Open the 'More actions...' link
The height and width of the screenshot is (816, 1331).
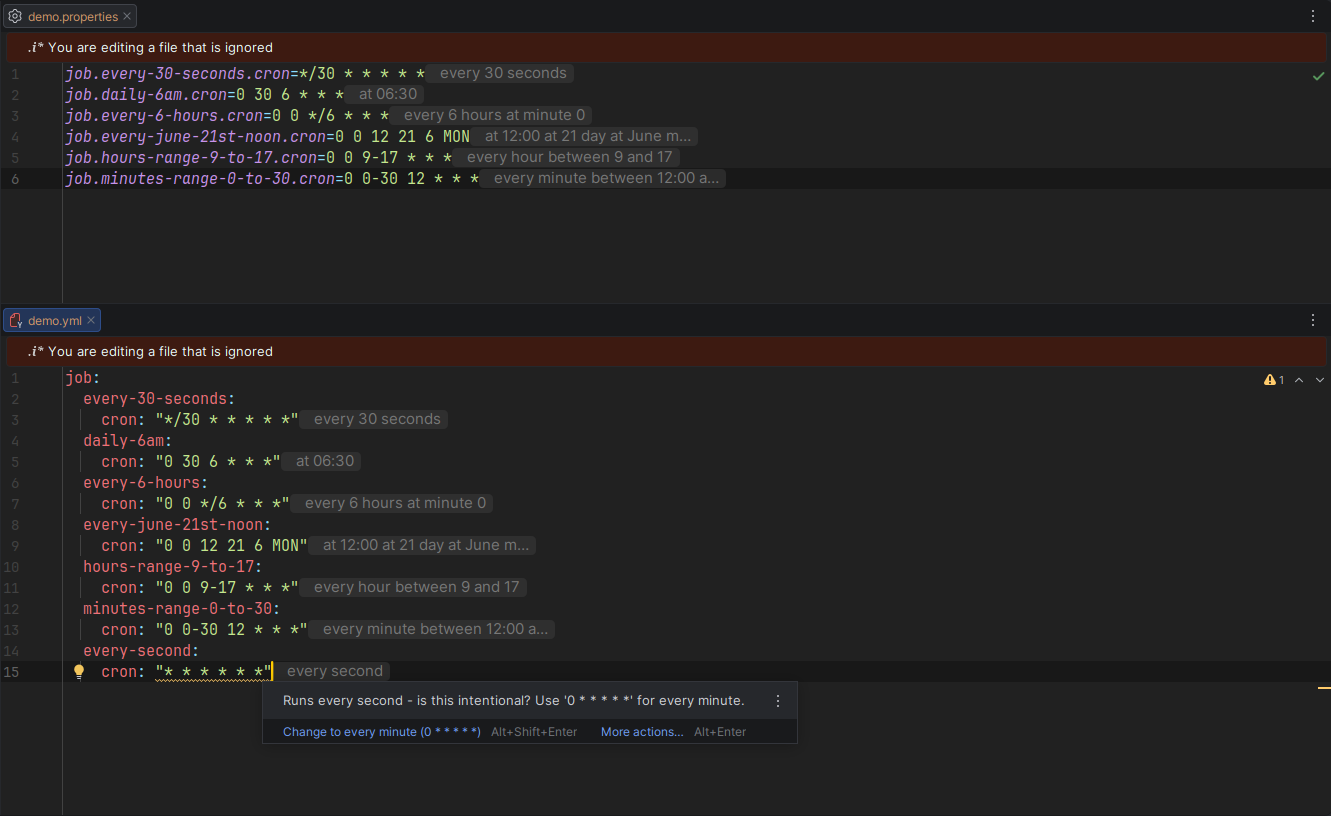pos(642,732)
